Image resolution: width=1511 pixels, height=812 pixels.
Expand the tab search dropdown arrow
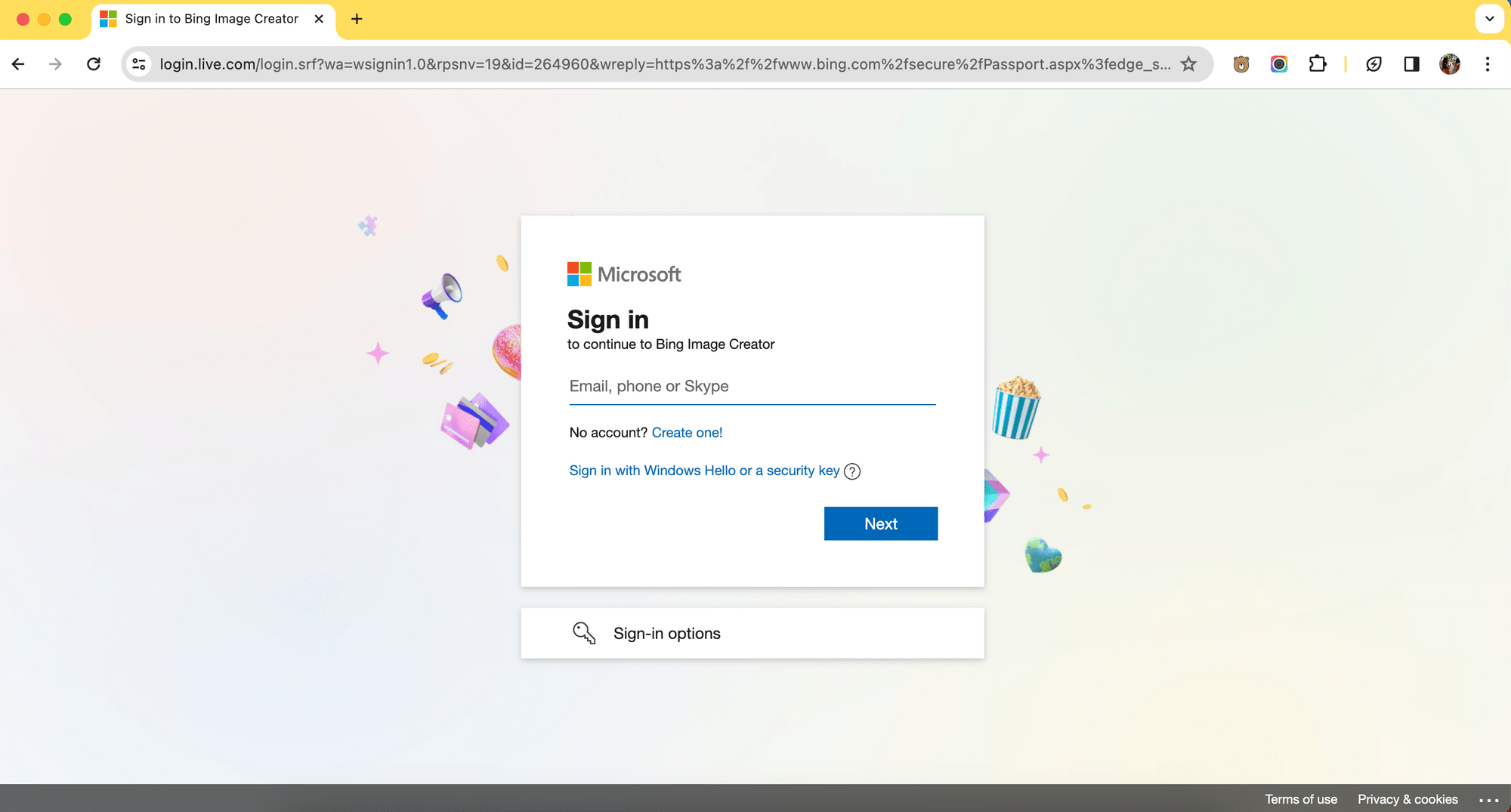pos(1489,19)
